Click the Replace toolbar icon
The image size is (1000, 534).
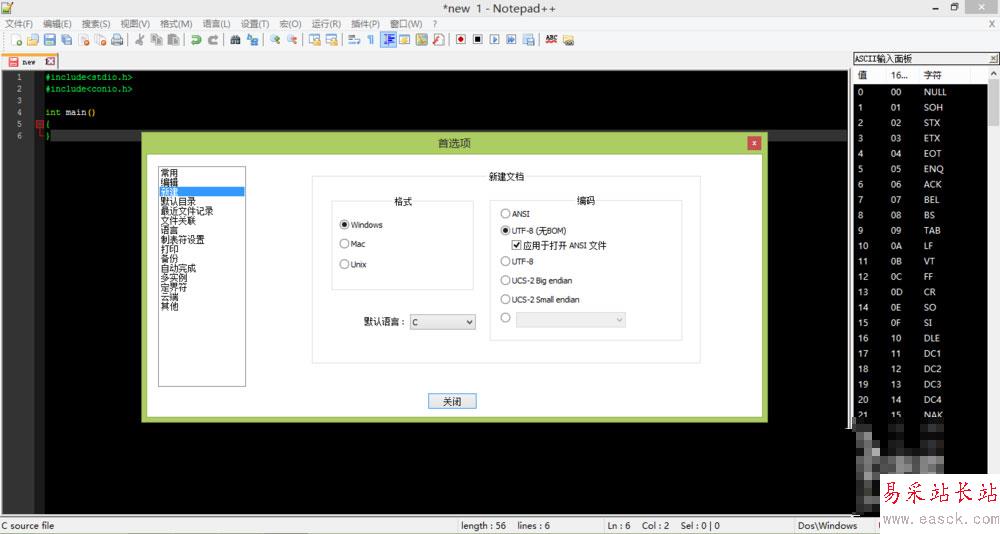pos(253,40)
